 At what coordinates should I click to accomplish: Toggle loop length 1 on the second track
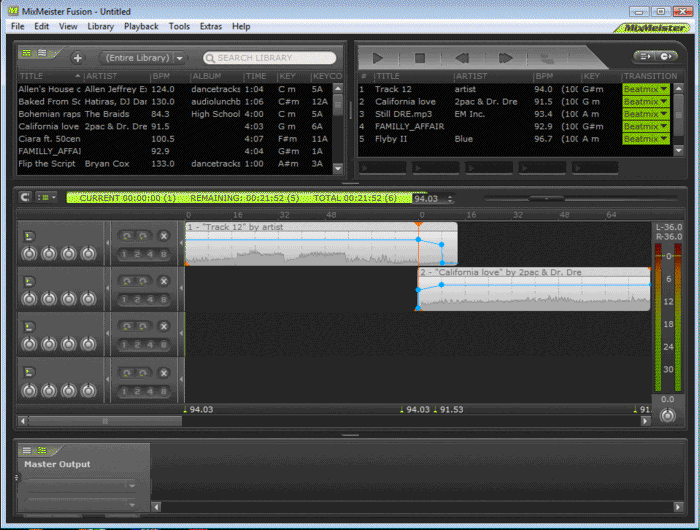pos(125,300)
